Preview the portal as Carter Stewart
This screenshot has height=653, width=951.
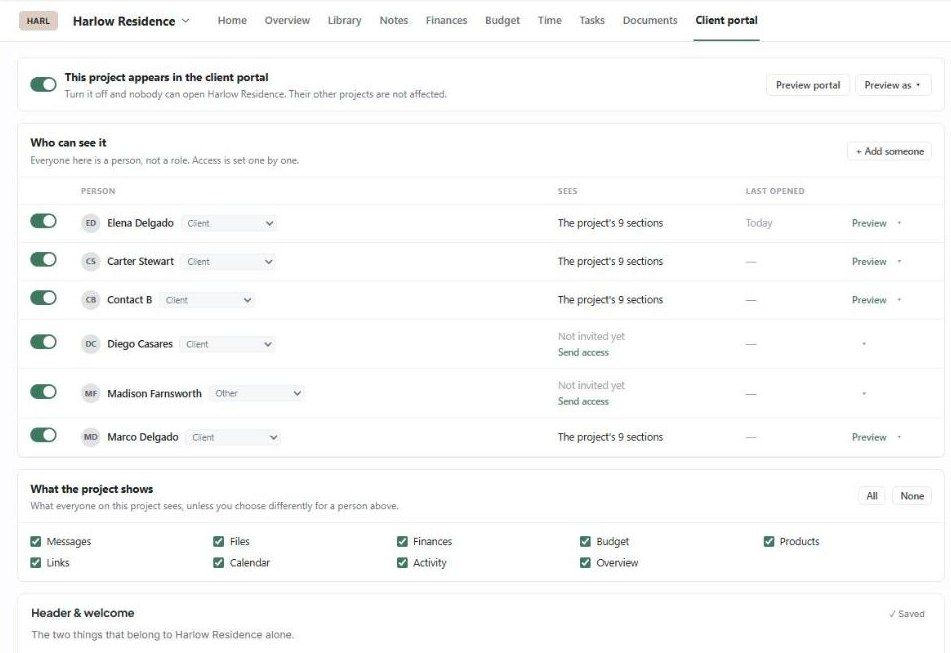(869, 261)
